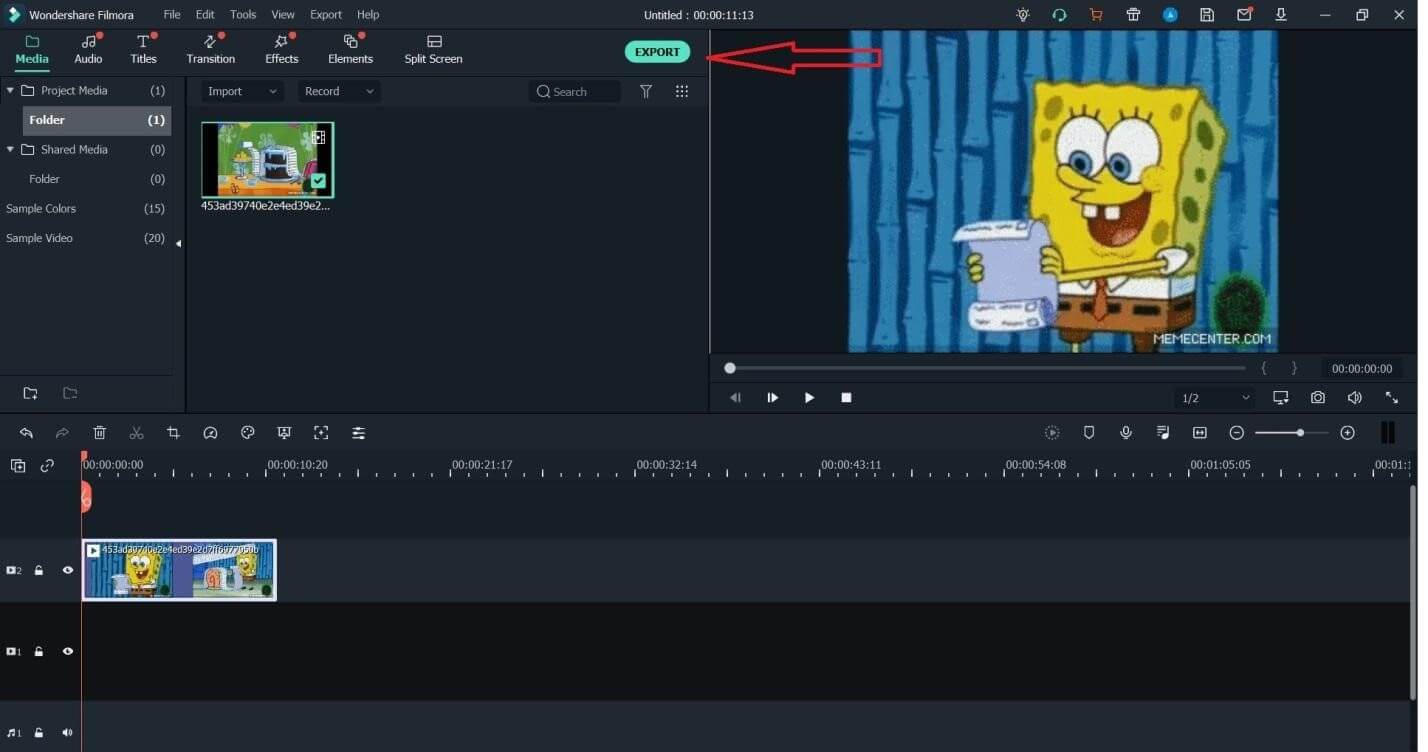This screenshot has height=752, width=1428.
Task: Open the edit sliders icon in timeline toolbar
Action: point(358,433)
